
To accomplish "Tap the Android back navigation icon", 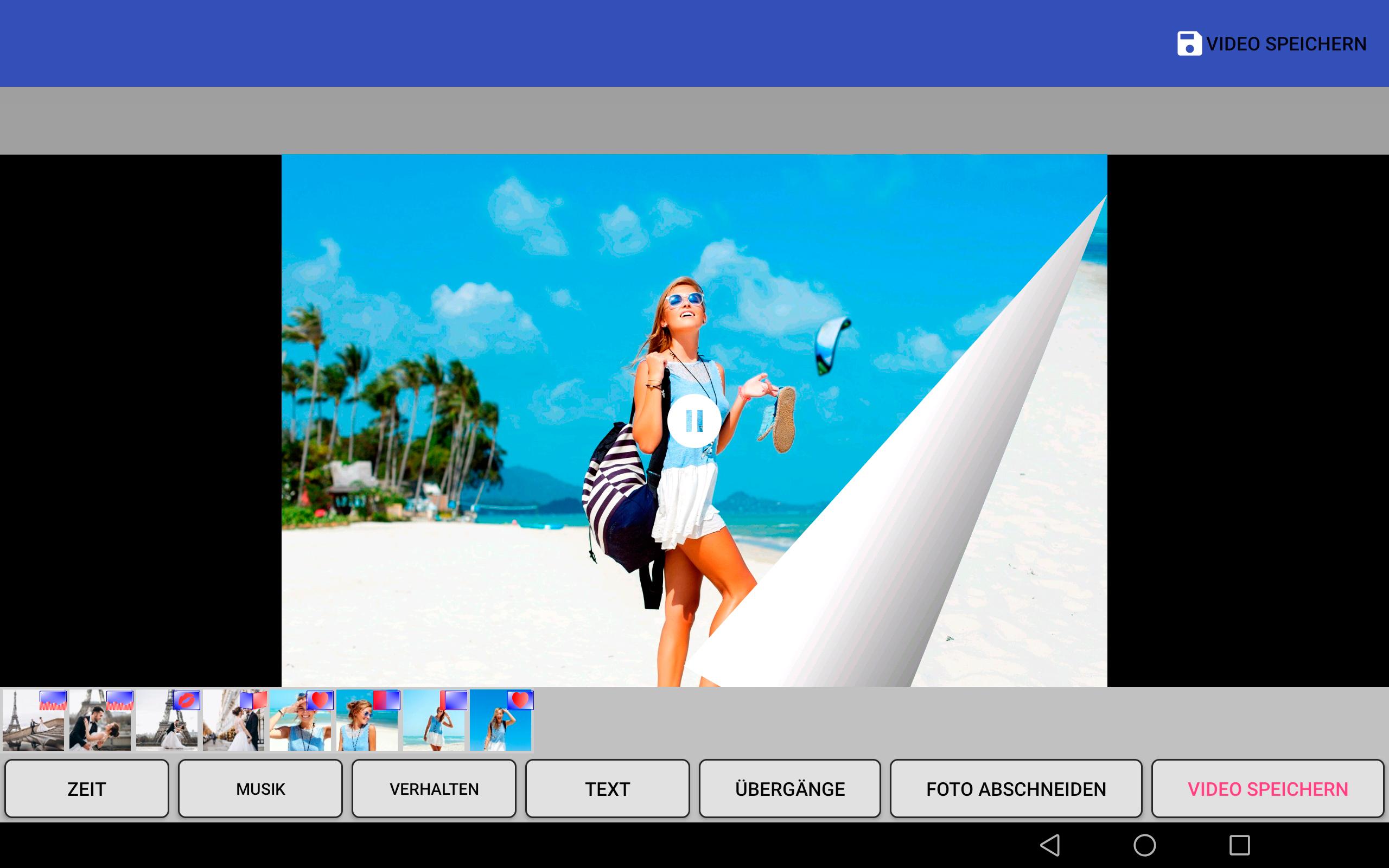I will [x=1050, y=845].
